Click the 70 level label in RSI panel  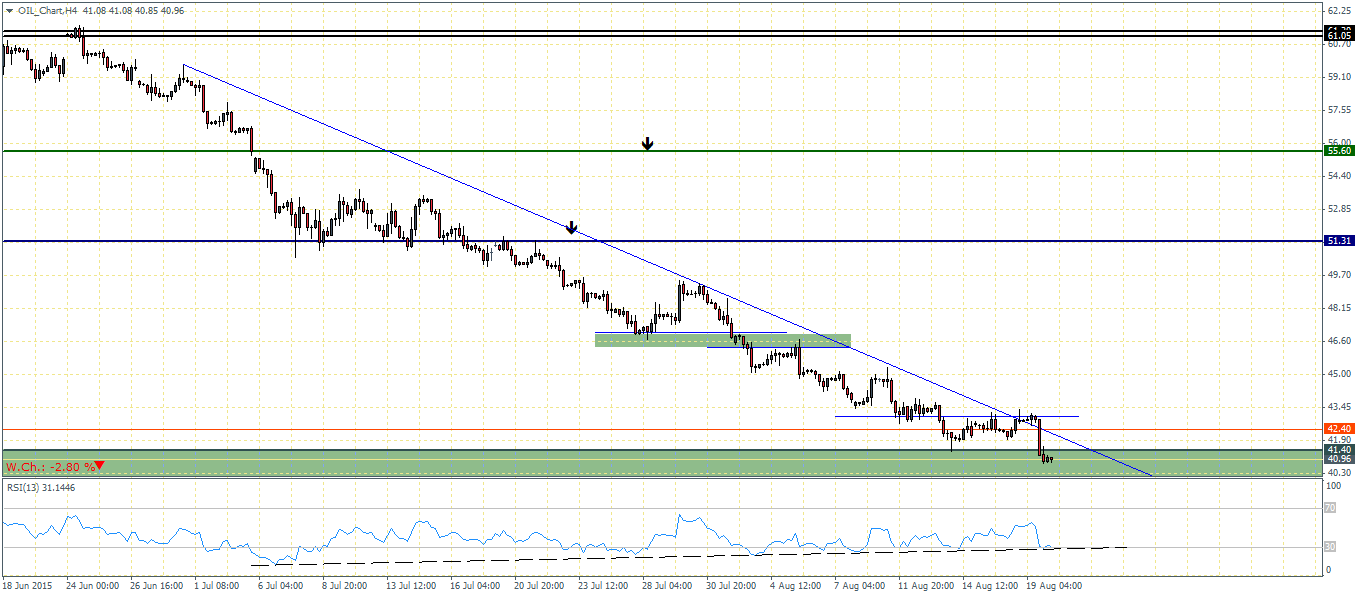[x=1329, y=508]
